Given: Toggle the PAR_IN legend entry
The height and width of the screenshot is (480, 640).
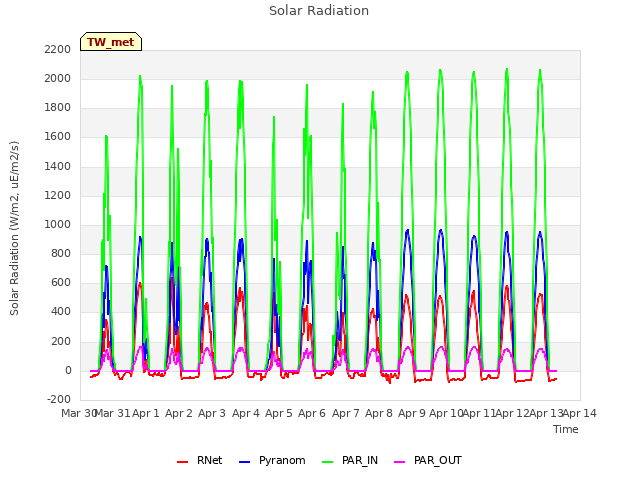Looking at the screenshot, I should click(x=350, y=460).
